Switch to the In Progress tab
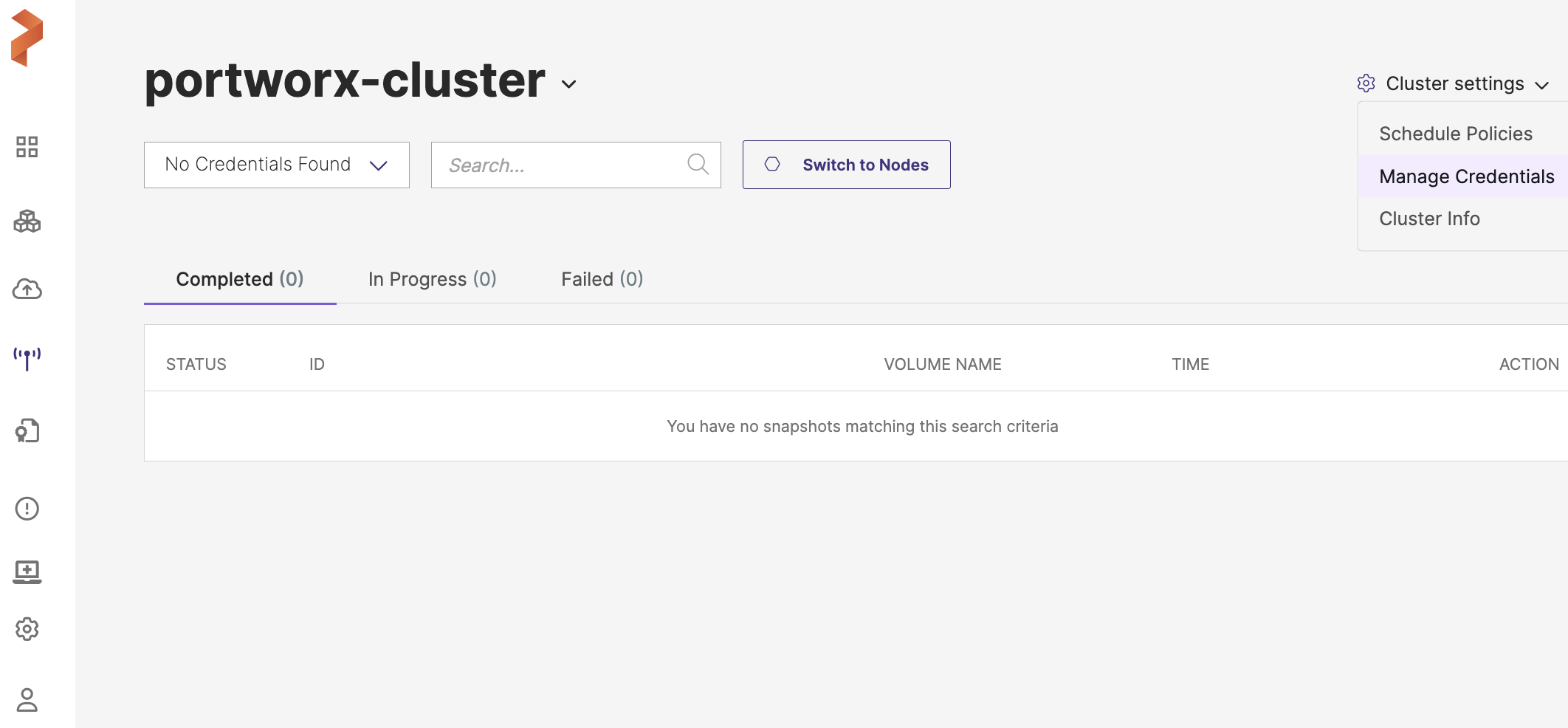Image resolution: width=1568 pixels, height=728 pixels. (x=432, y=279)
